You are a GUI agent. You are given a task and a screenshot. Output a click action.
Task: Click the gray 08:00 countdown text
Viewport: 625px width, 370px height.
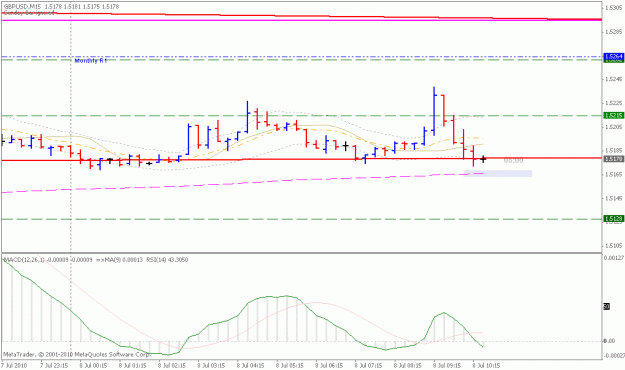pyautogui.click(x=513, y=160)
